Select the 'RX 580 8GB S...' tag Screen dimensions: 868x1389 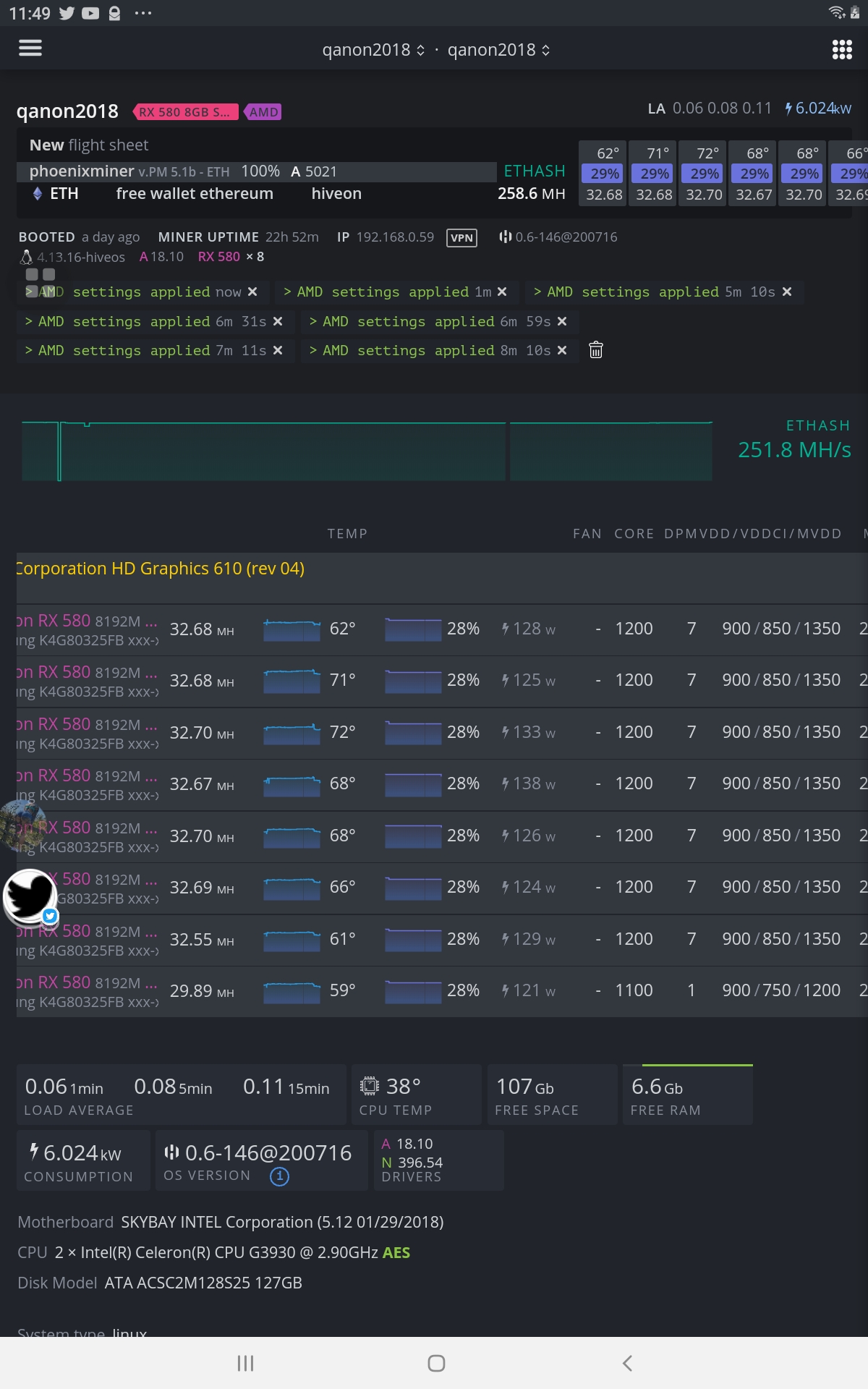click(x=185, y=112)
